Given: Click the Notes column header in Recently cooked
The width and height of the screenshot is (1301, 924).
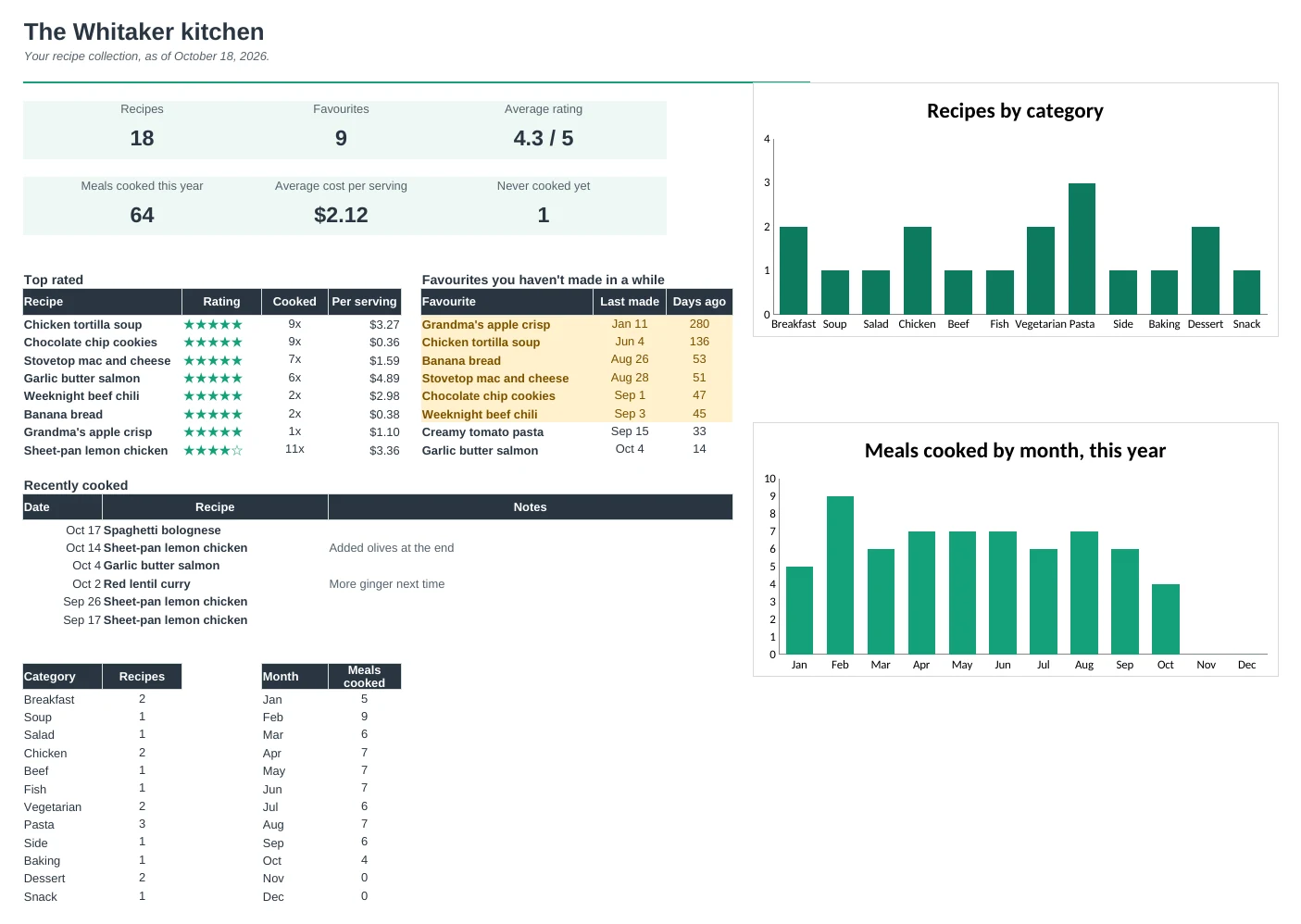Looking at the screenshot, I should (531, 507).
